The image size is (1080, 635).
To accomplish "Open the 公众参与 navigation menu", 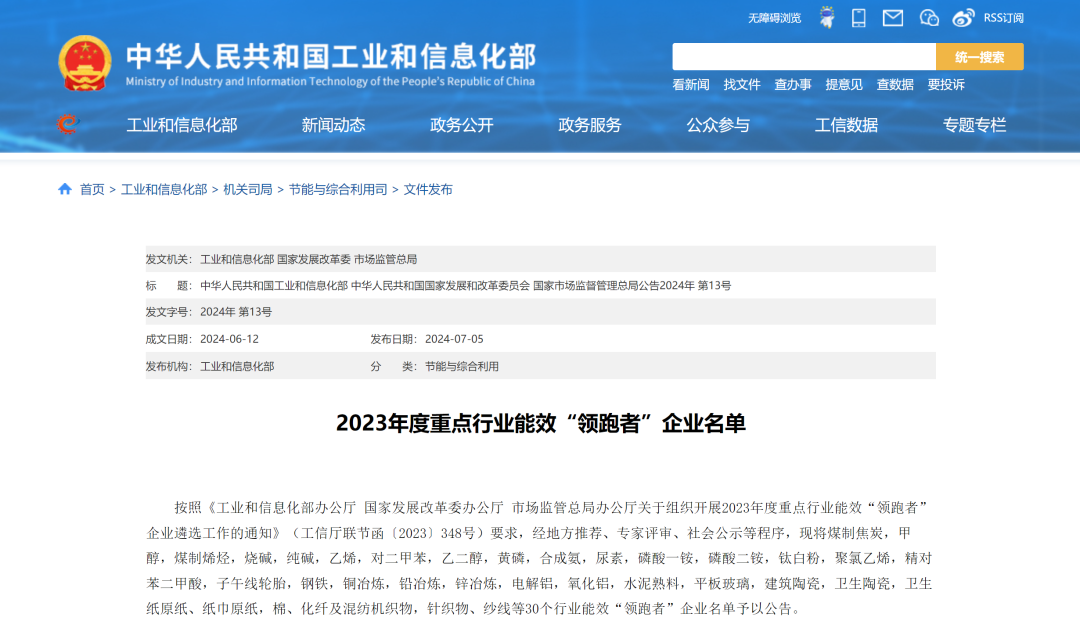I will point(717,125).
